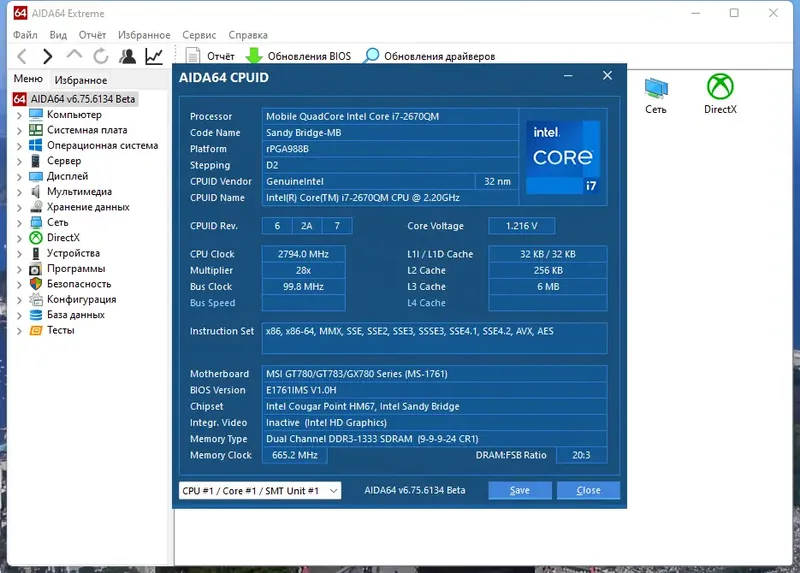The image size is (800, 573).
Task: Open the Избранное menu in menu bar
Action: pyautogui.click(x=144, y=35)
